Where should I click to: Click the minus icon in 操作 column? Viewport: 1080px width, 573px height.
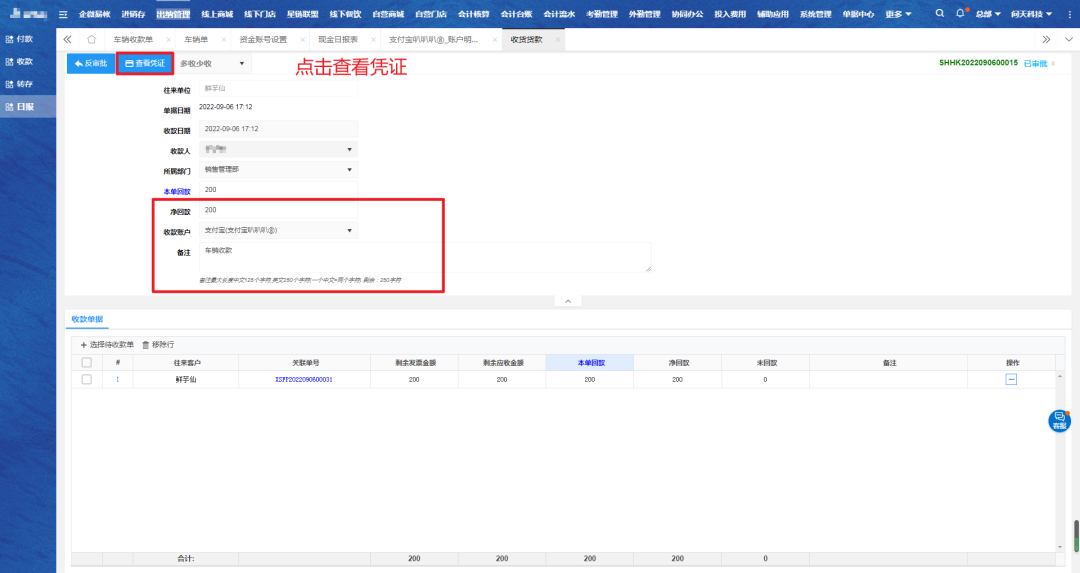(1011, 379)
